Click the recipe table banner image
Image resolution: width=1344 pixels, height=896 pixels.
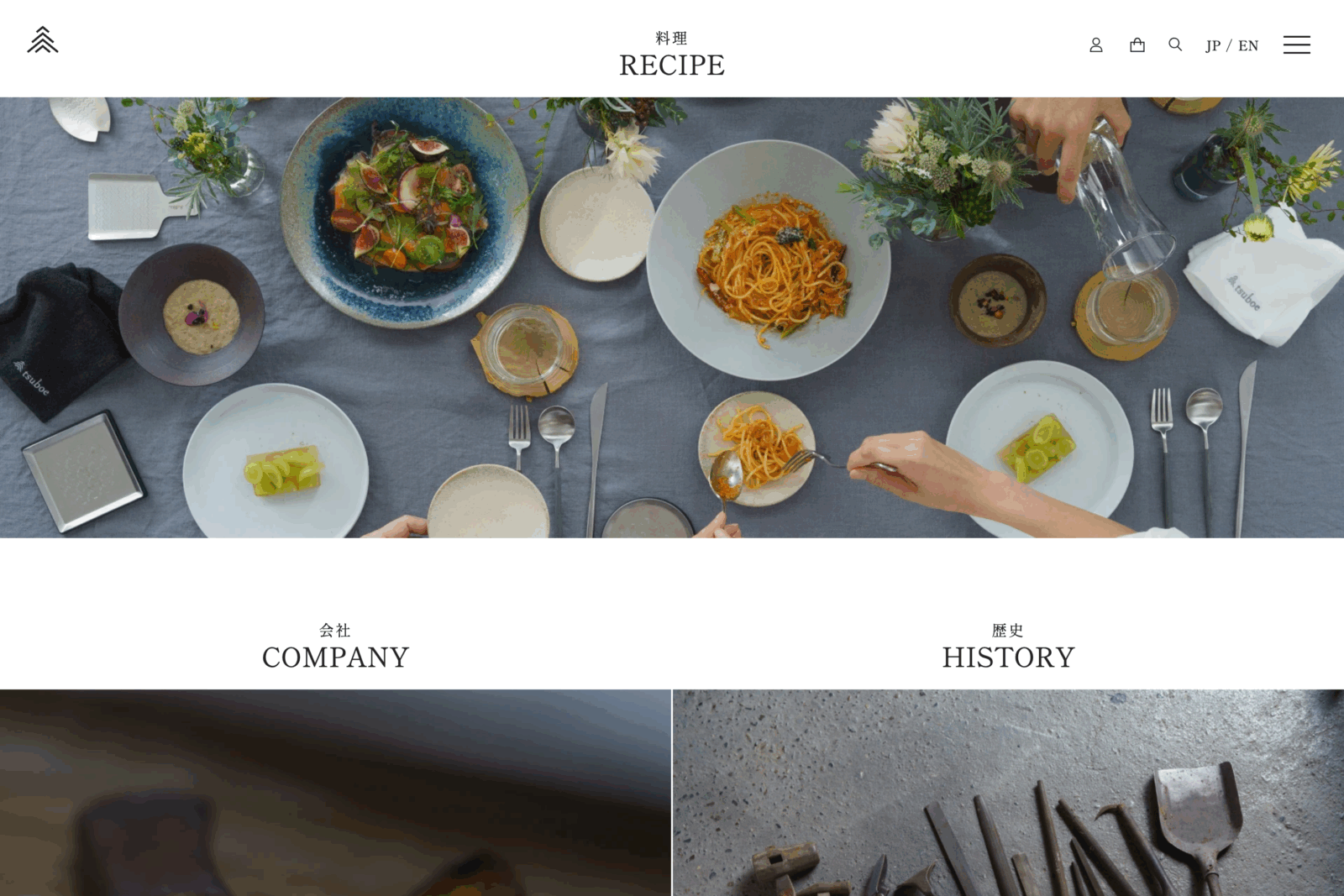672,317
